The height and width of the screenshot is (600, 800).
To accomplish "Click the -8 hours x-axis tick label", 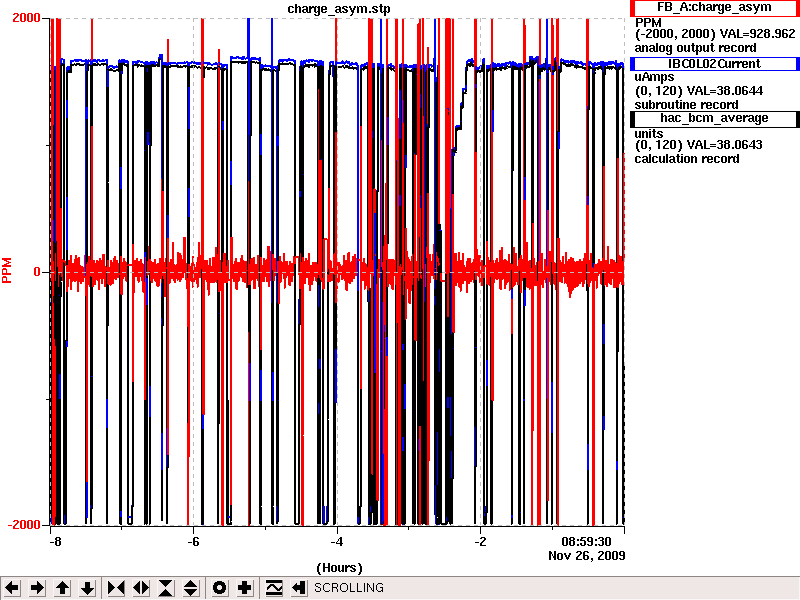I will tap(55, 542).
